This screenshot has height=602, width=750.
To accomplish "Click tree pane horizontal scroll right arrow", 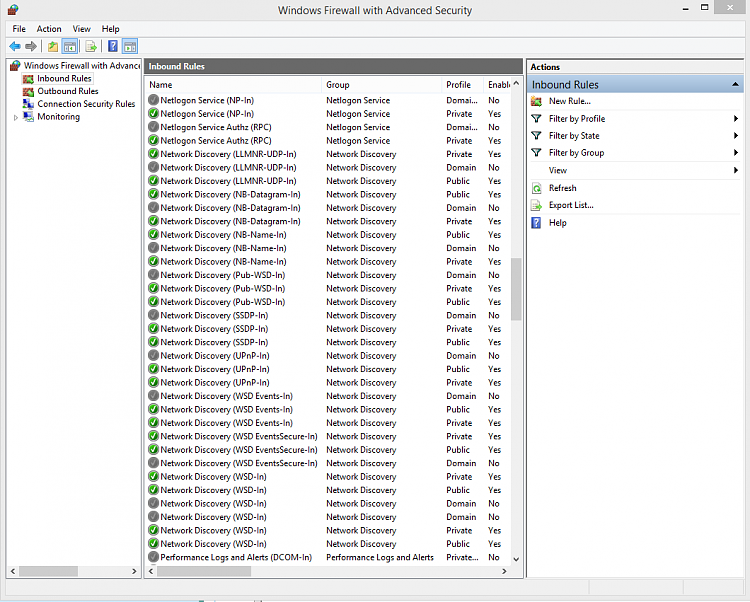I will tap(134, 571).
